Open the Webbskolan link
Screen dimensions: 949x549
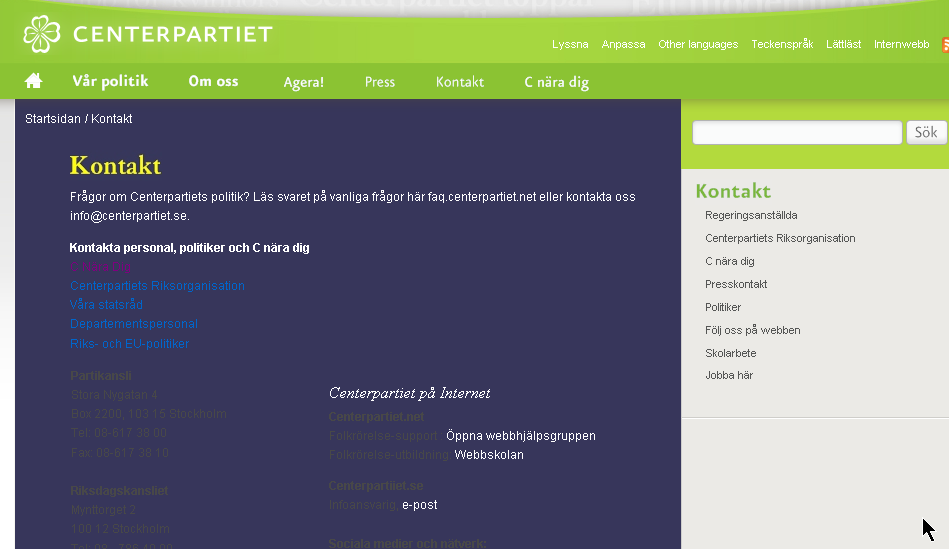pos(489,455)
